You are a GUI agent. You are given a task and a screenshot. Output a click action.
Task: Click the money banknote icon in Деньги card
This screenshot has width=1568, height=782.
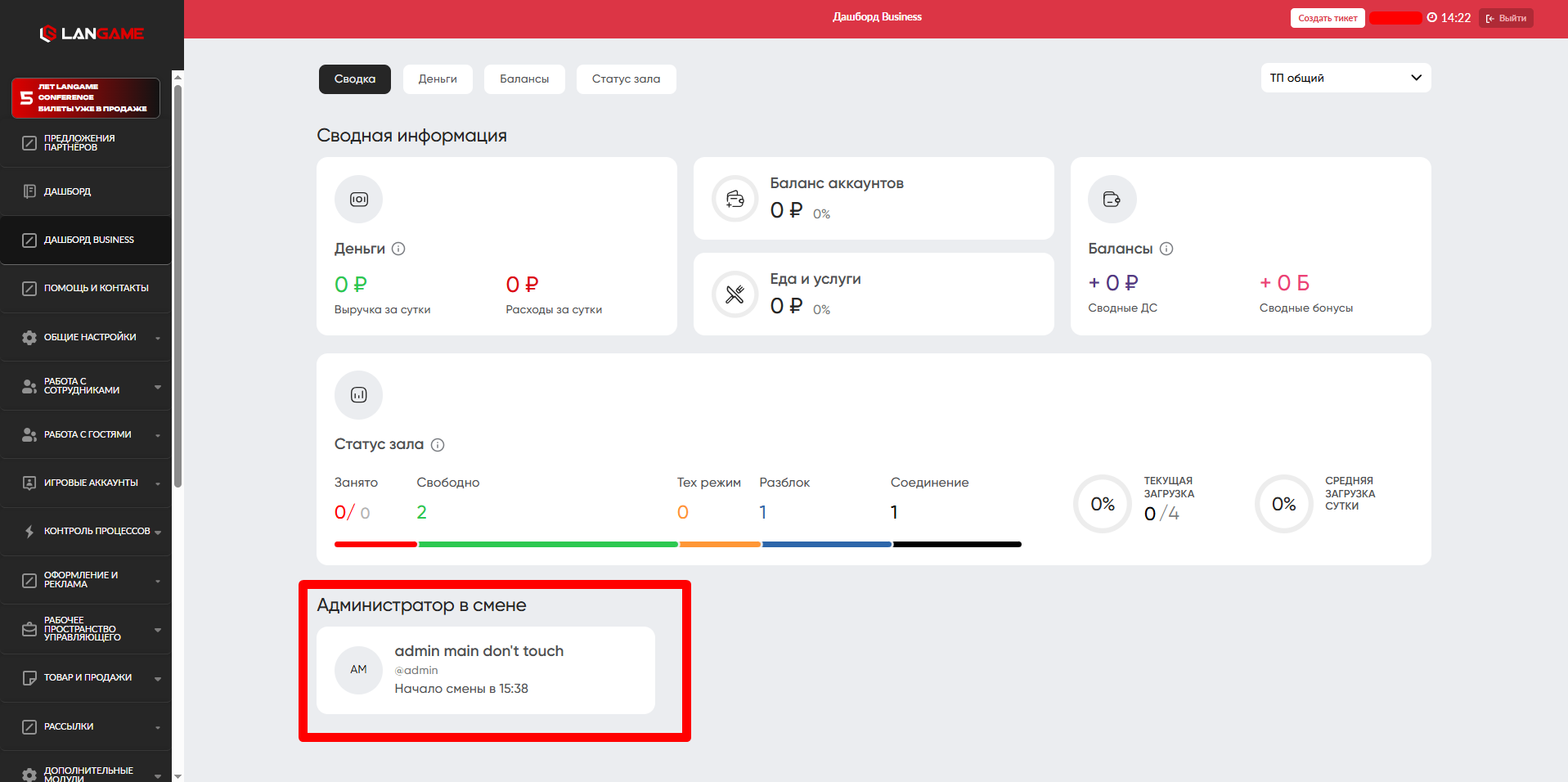pos(358,200)
